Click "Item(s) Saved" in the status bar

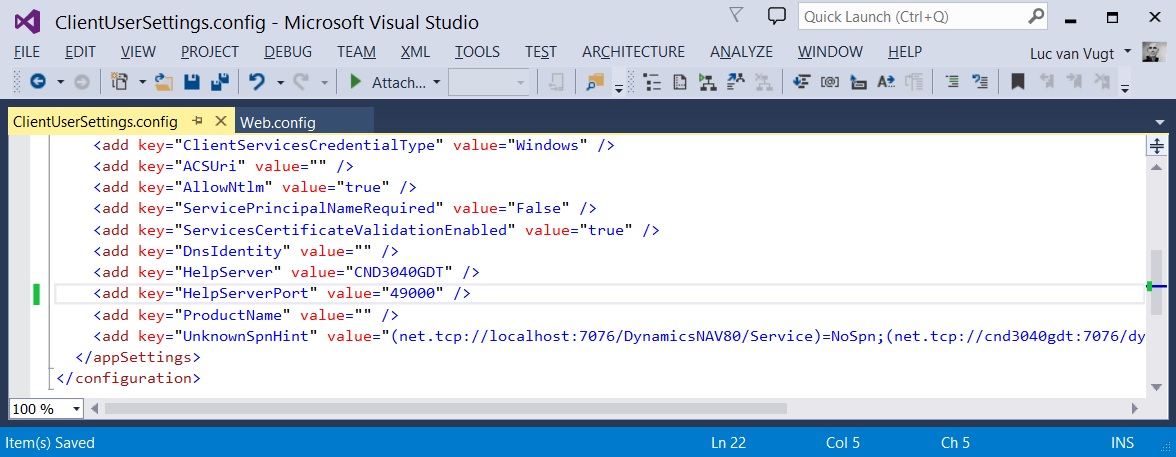pos(50,443)
